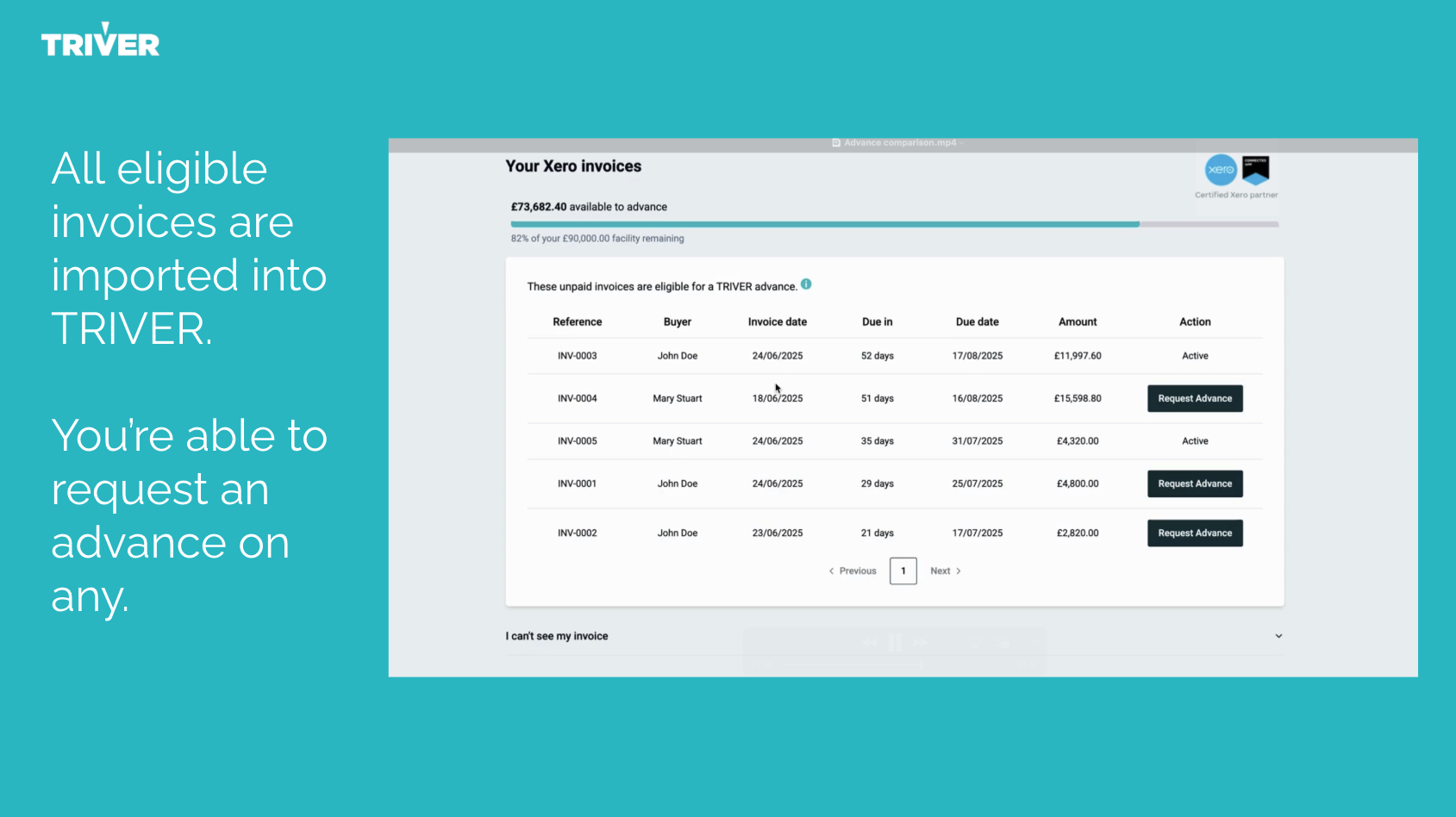Click amount £15,598.80
Viewport: 1456px width, 817px height.
tap(1078, 398)
